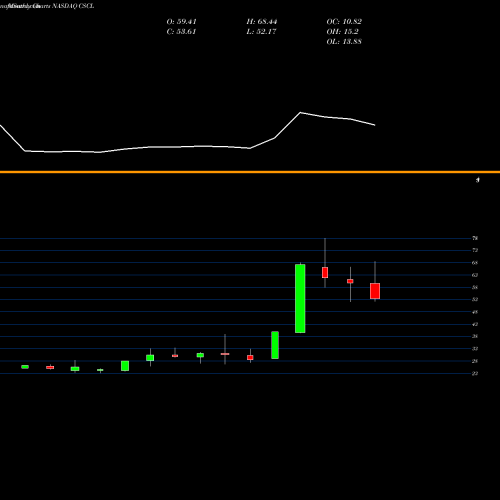Click the tallest green candlestick
This screenshot has width=500, height=500.
tap(300, 298)
